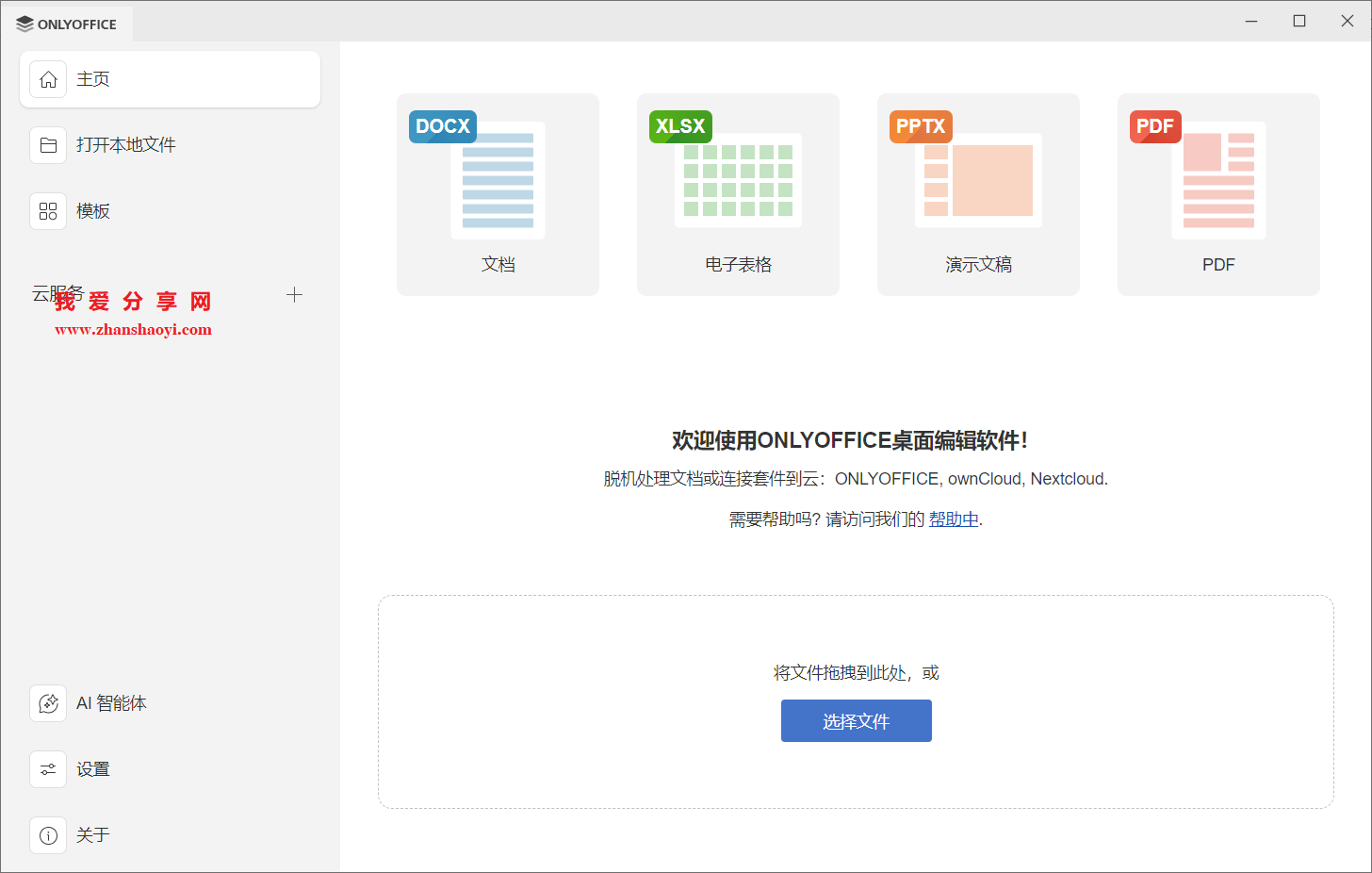The height and width of the screenshot is (873, 1372).
Task: Click the 演示文稿 label under PPTX
Action: pos(978,265)
